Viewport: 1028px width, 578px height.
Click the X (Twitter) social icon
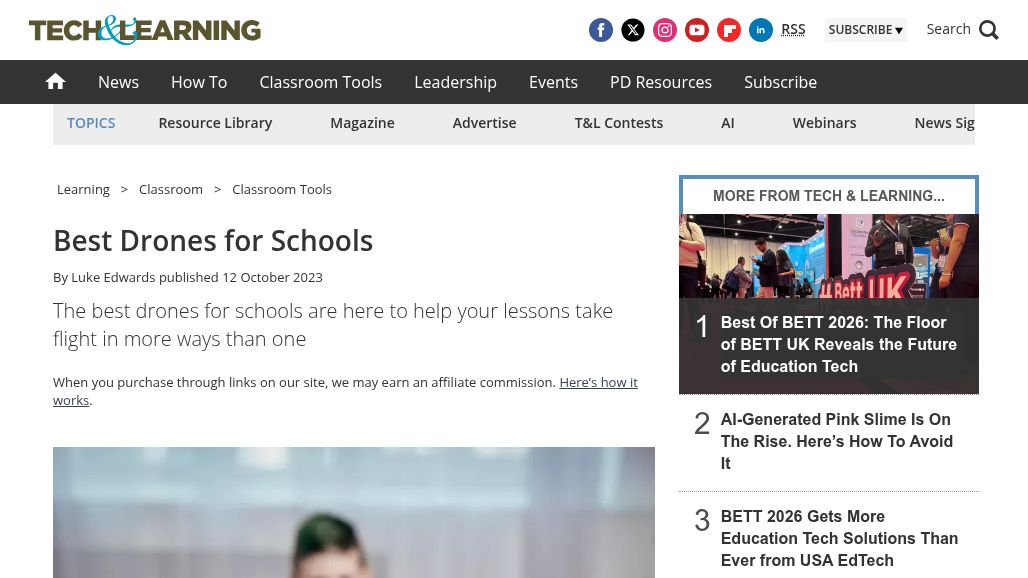[633, 30]
